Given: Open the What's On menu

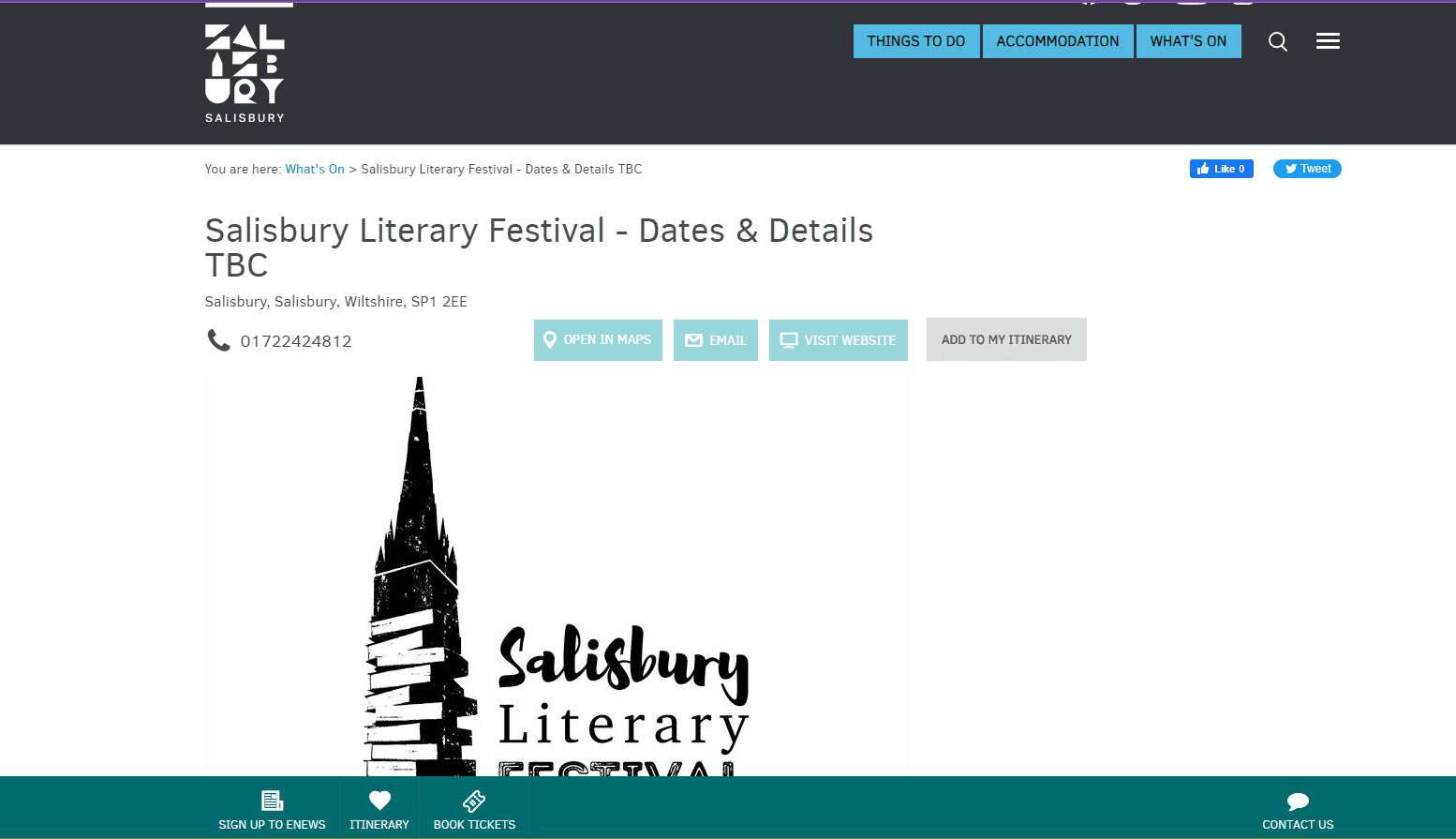Looking at the screenshot, I should click(1188, 41).
